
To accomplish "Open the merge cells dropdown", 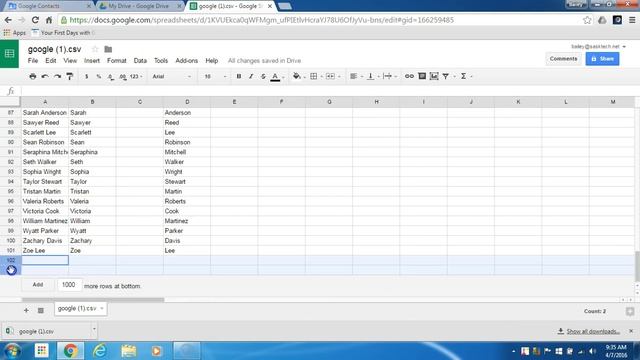I will [x=333, y=76].
